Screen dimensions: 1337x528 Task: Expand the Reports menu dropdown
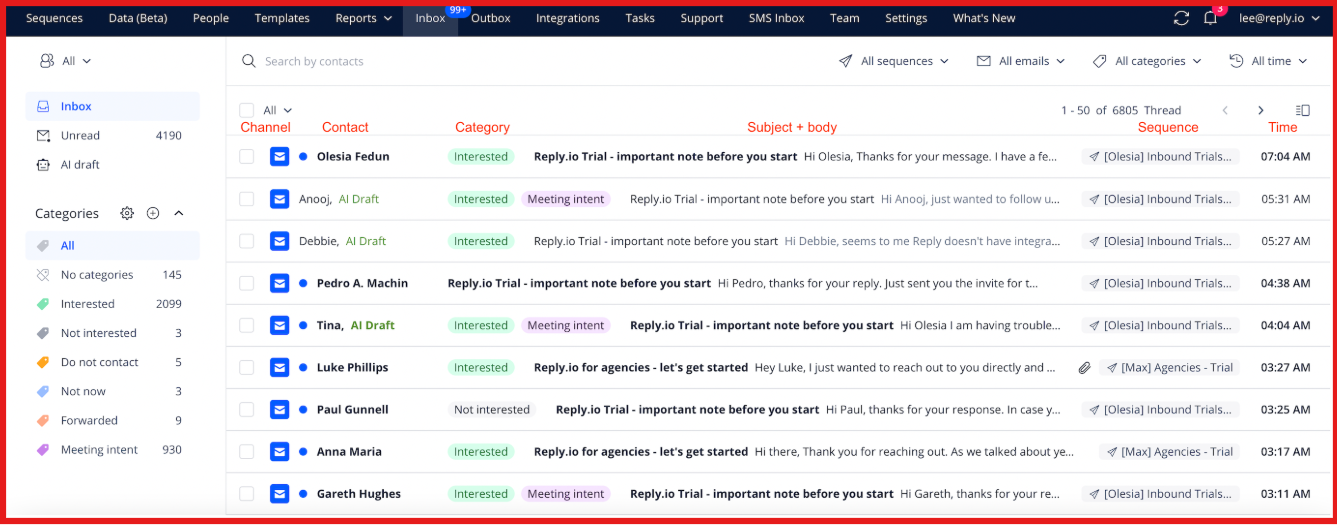click(364, 18)
